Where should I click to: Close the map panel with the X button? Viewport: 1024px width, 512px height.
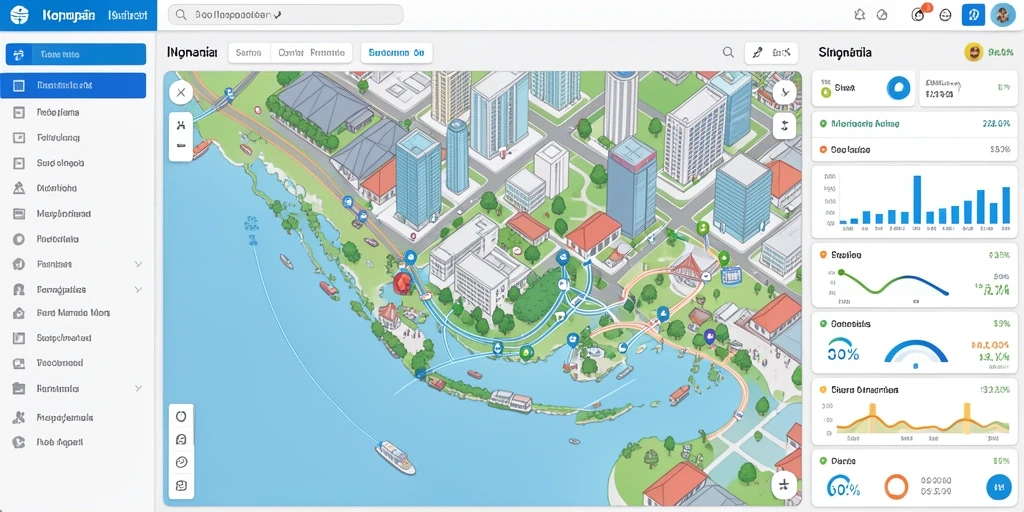(181, 93)
